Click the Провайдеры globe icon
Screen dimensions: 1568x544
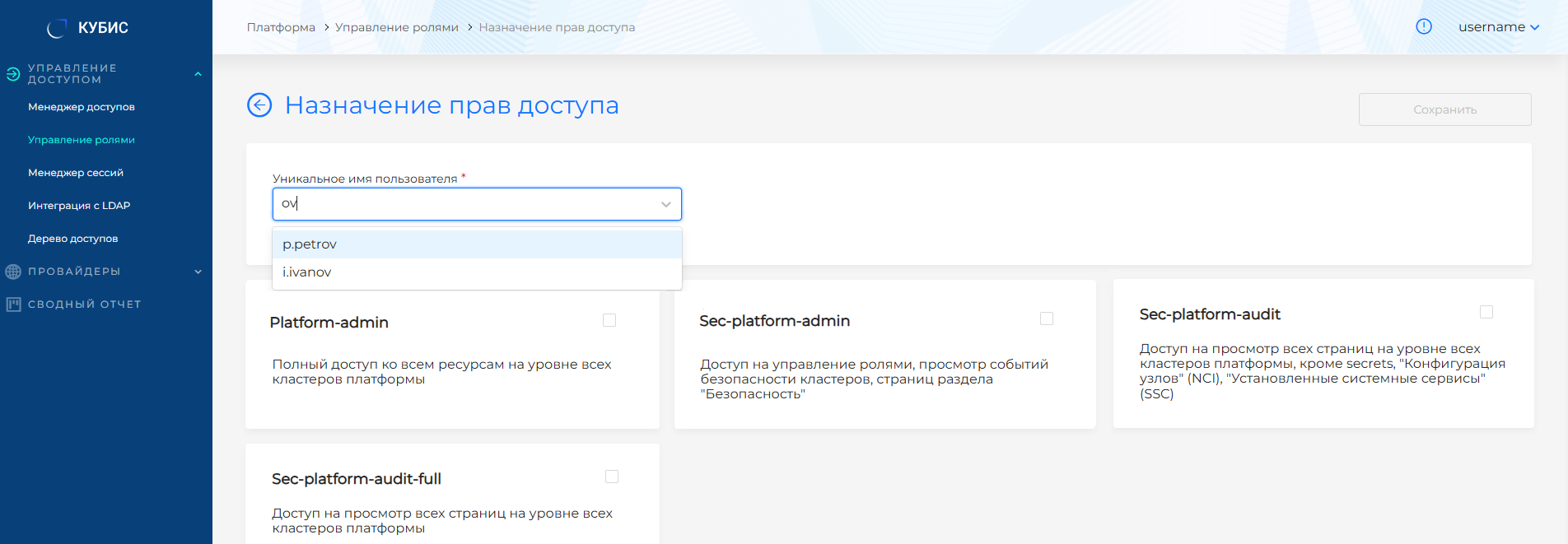[13, 272]
